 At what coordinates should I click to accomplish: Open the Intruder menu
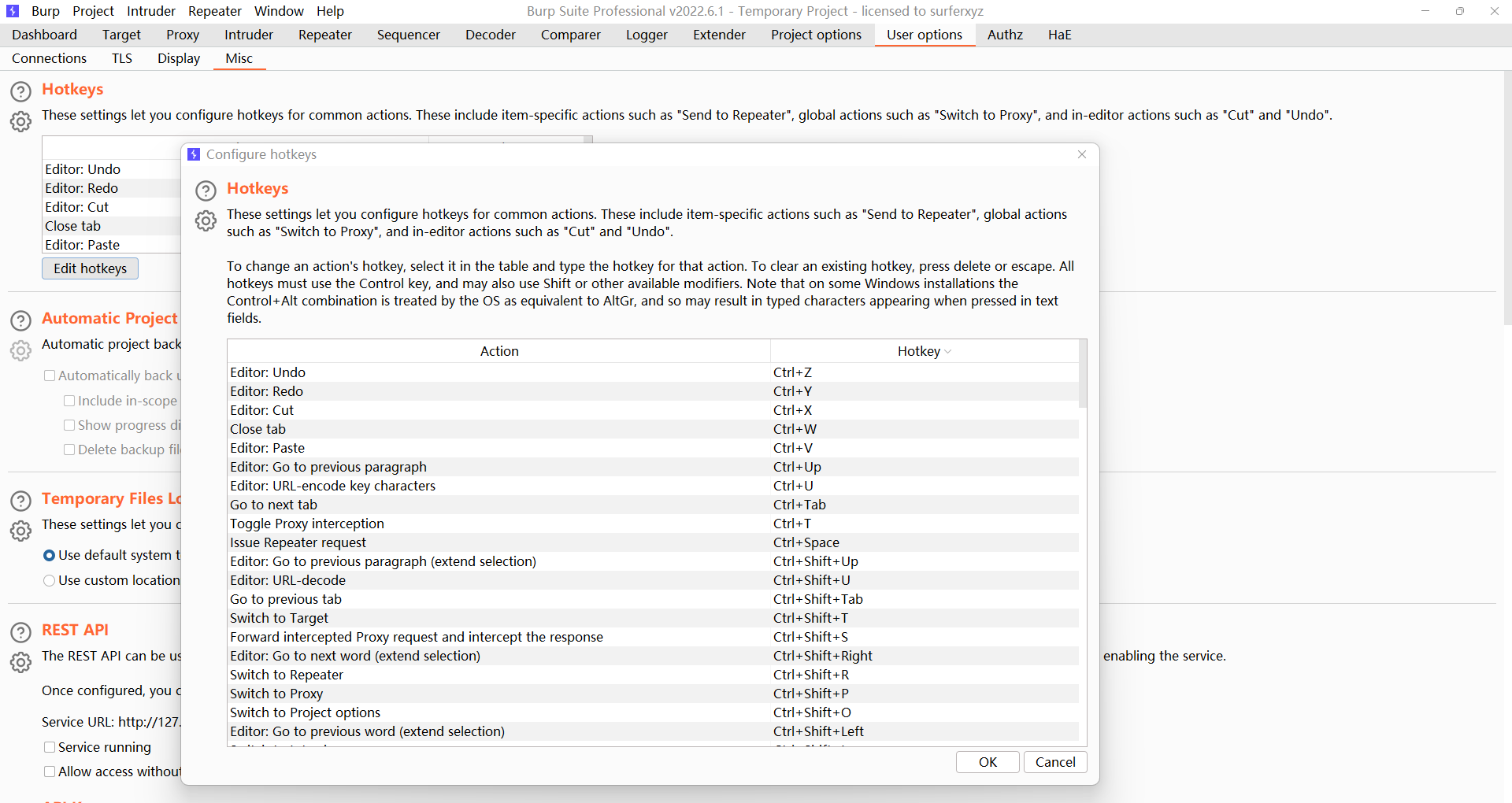point(151,11)
